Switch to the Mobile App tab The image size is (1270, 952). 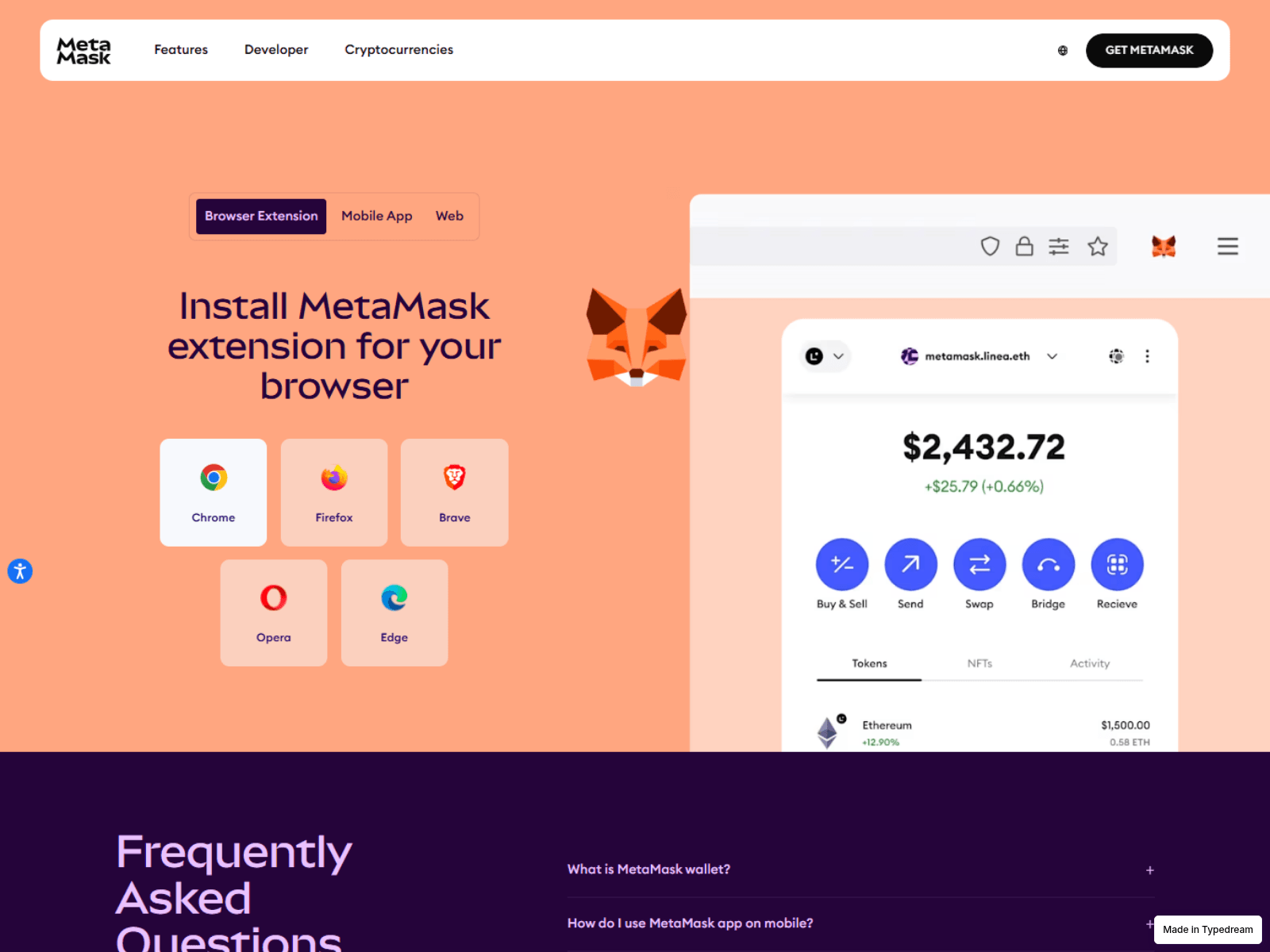point(377,216)
